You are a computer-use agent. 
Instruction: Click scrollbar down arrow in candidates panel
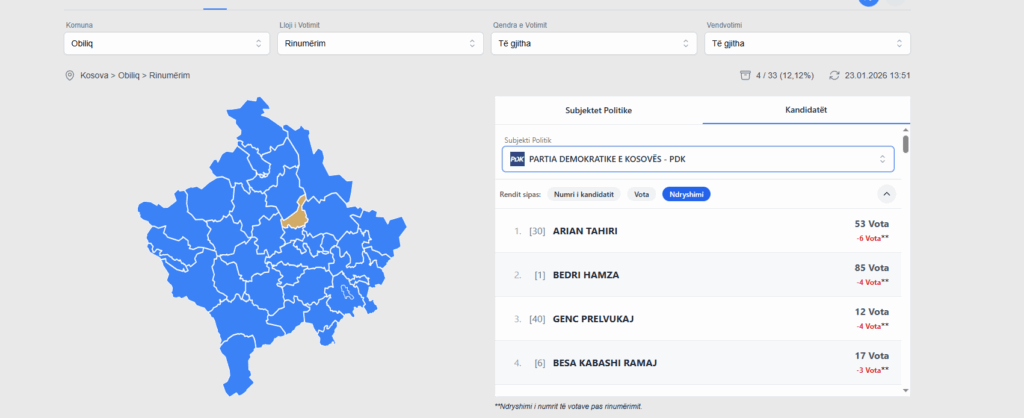906,390
